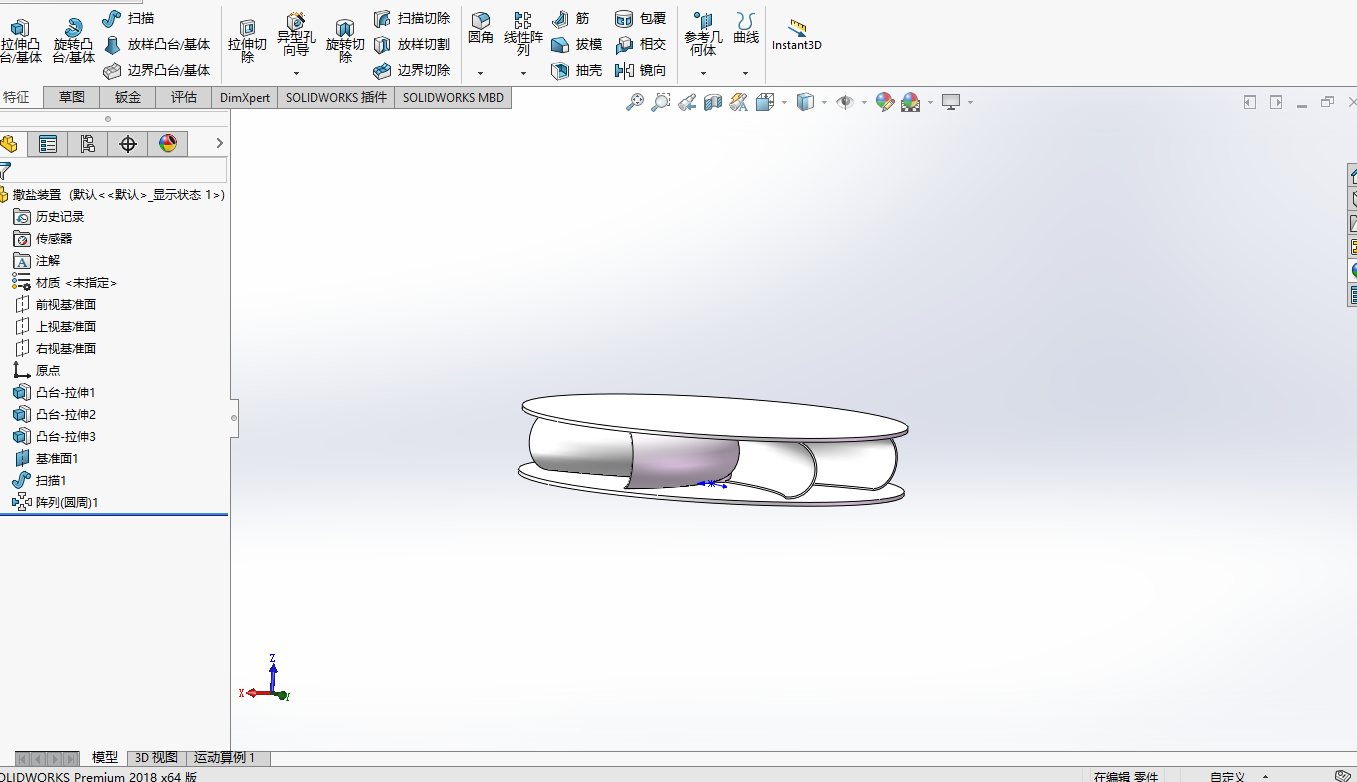Click Zoom to Area icon in view toolbar
The width and height of the screenshot is (1357, 782).
pyautogui.click(x=661, y=102)
